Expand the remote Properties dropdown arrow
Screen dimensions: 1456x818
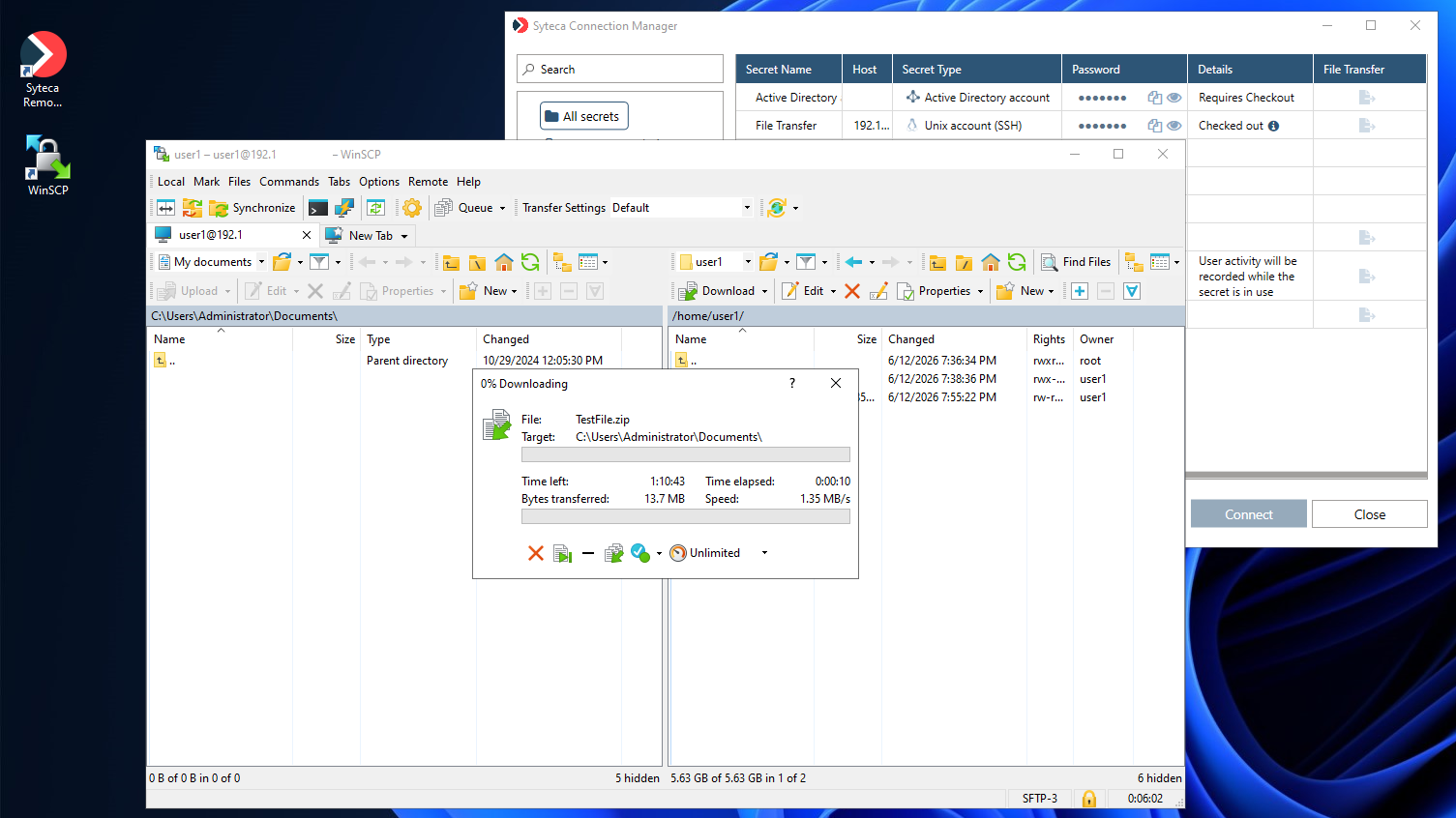click(980, 291)
